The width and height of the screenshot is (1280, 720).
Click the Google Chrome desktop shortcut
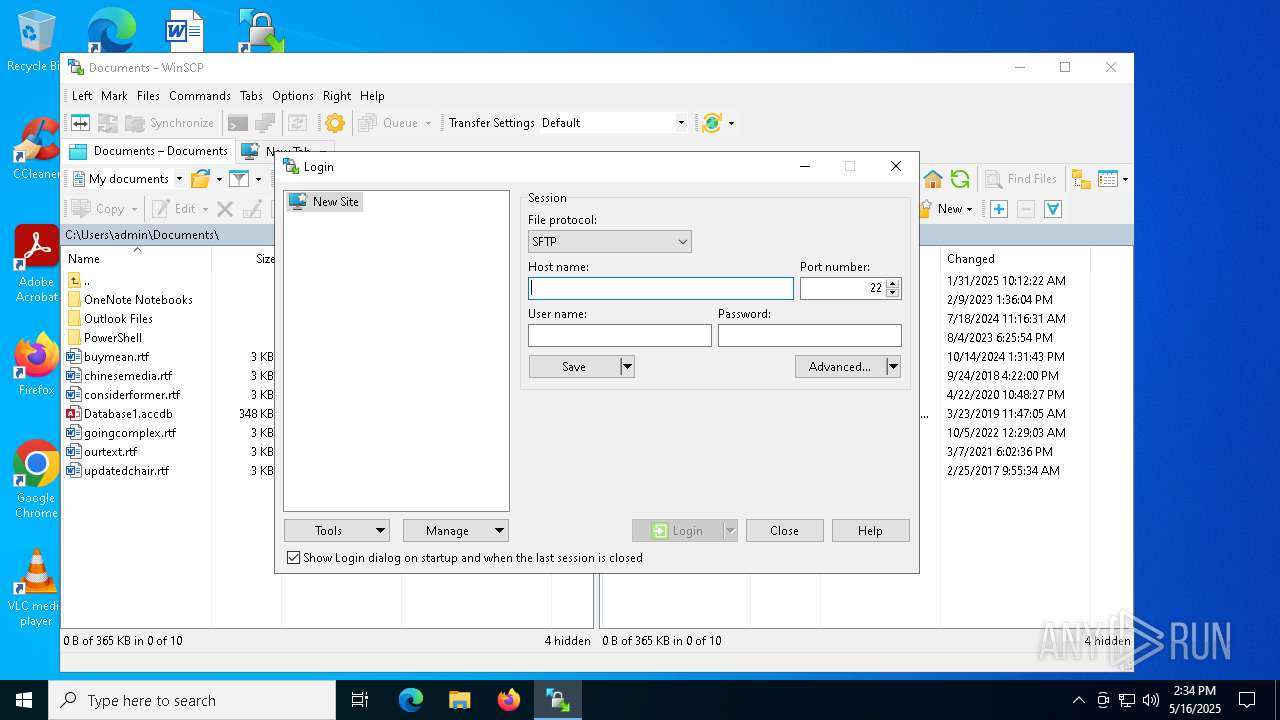tap(36, 480)
